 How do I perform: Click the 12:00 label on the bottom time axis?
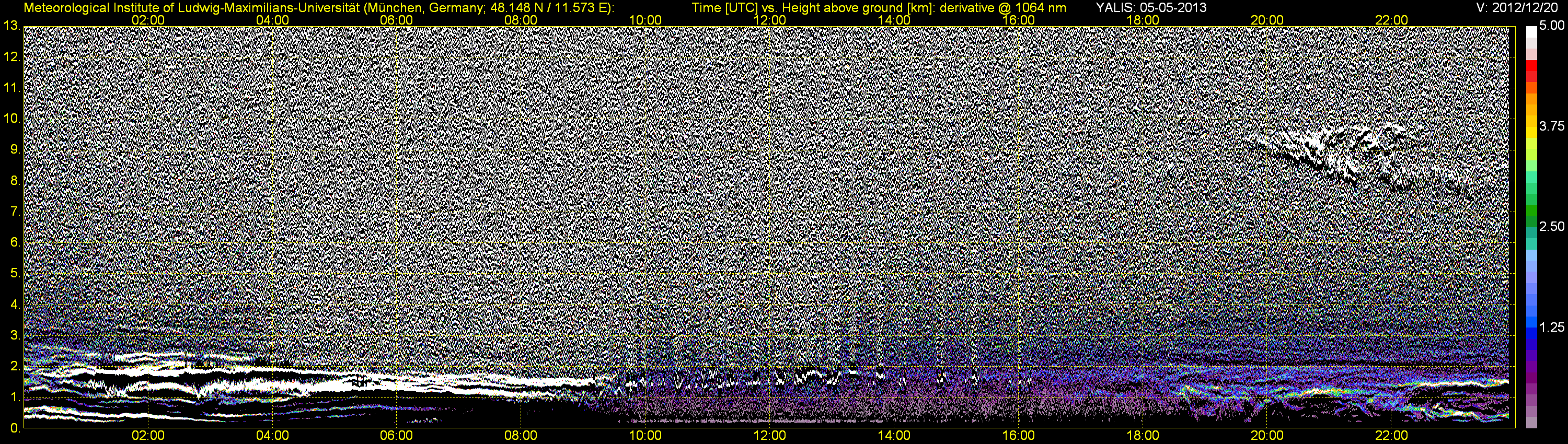[770, 436]
